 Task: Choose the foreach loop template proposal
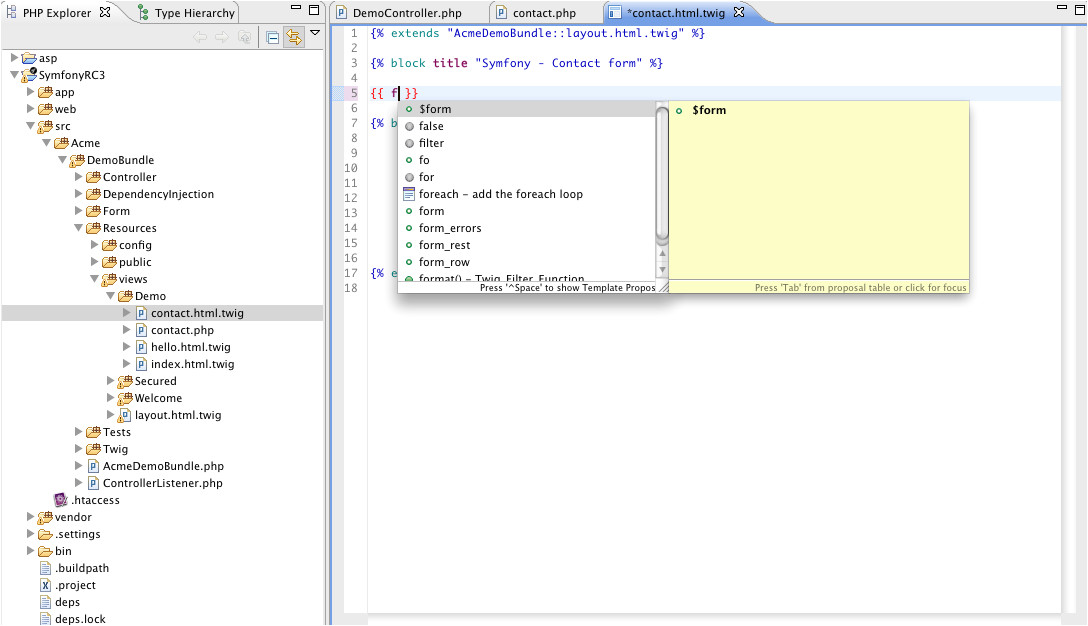pos(527,194)
